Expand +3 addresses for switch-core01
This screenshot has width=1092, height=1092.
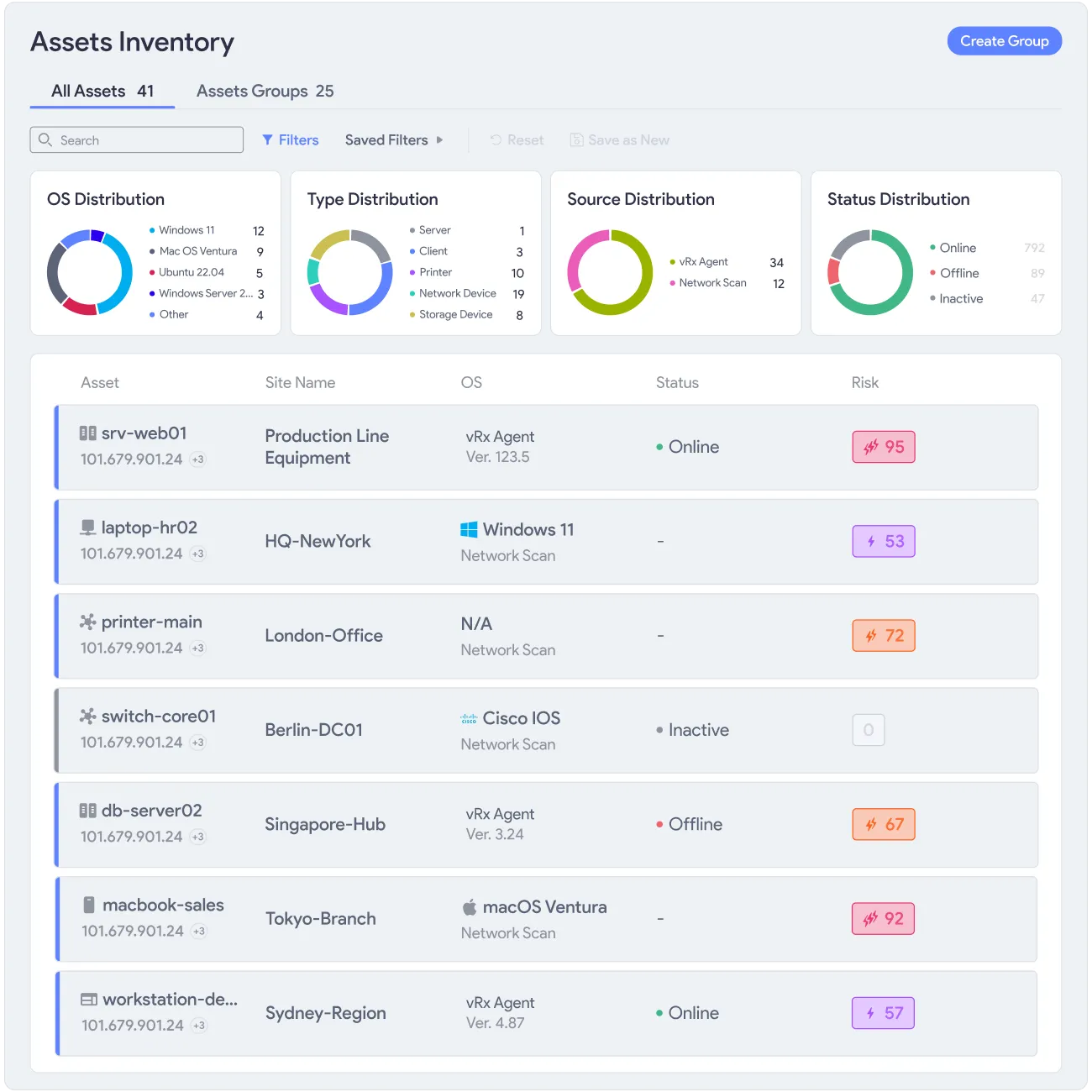pos(197,743)
